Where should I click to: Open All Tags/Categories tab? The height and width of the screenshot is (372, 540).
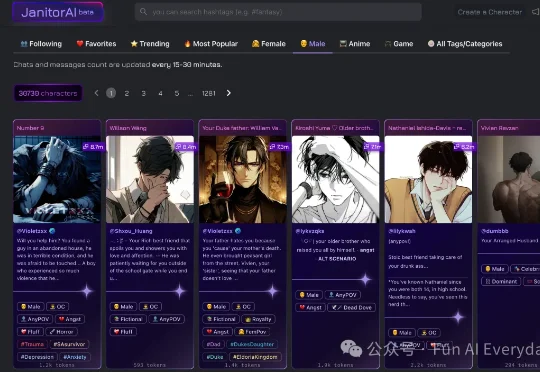(465, 44)
